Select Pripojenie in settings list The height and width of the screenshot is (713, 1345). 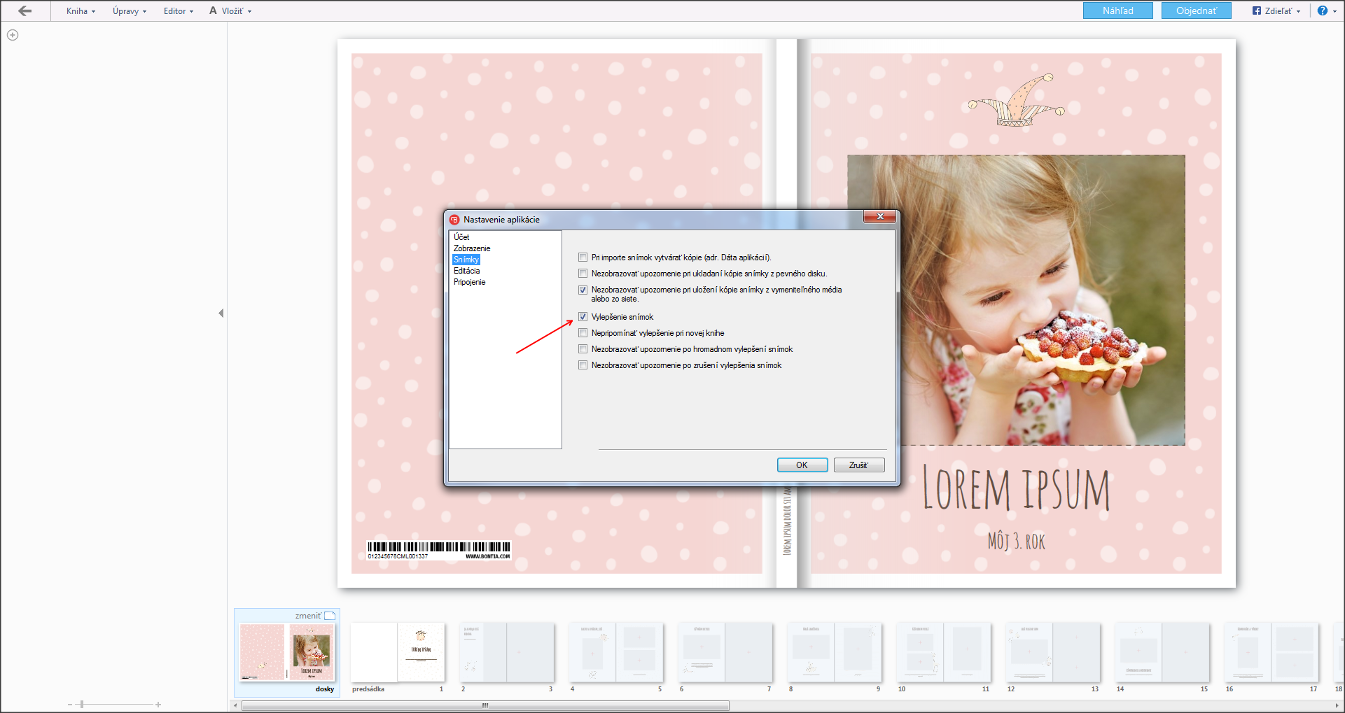[x=470, y=281]
